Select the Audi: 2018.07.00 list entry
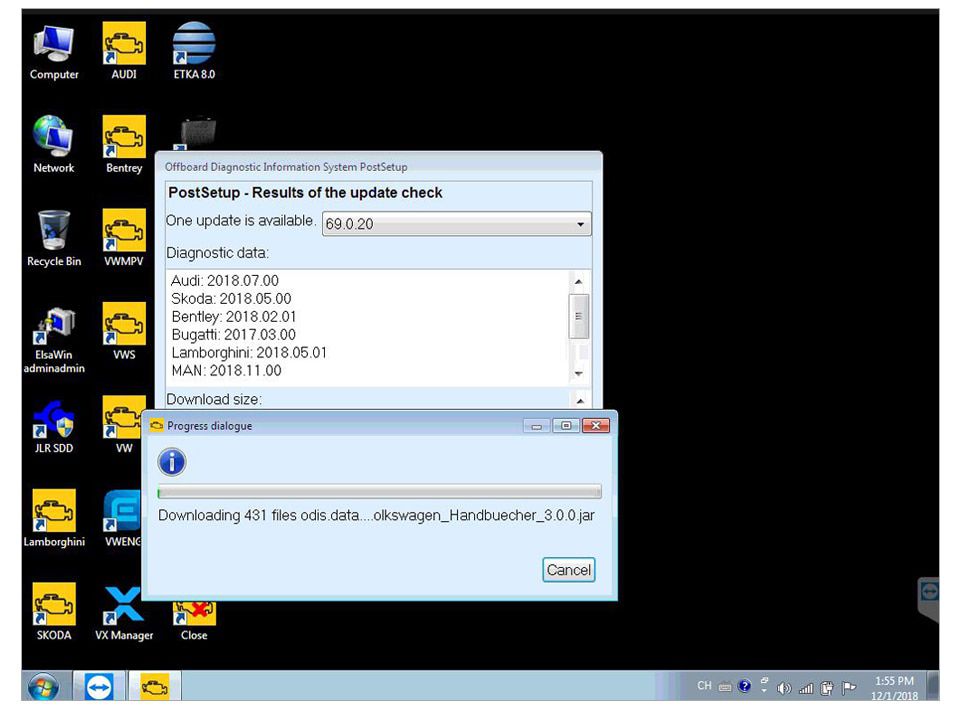The width and height of the screenshot is (960, 725). (x=225, y=281)
